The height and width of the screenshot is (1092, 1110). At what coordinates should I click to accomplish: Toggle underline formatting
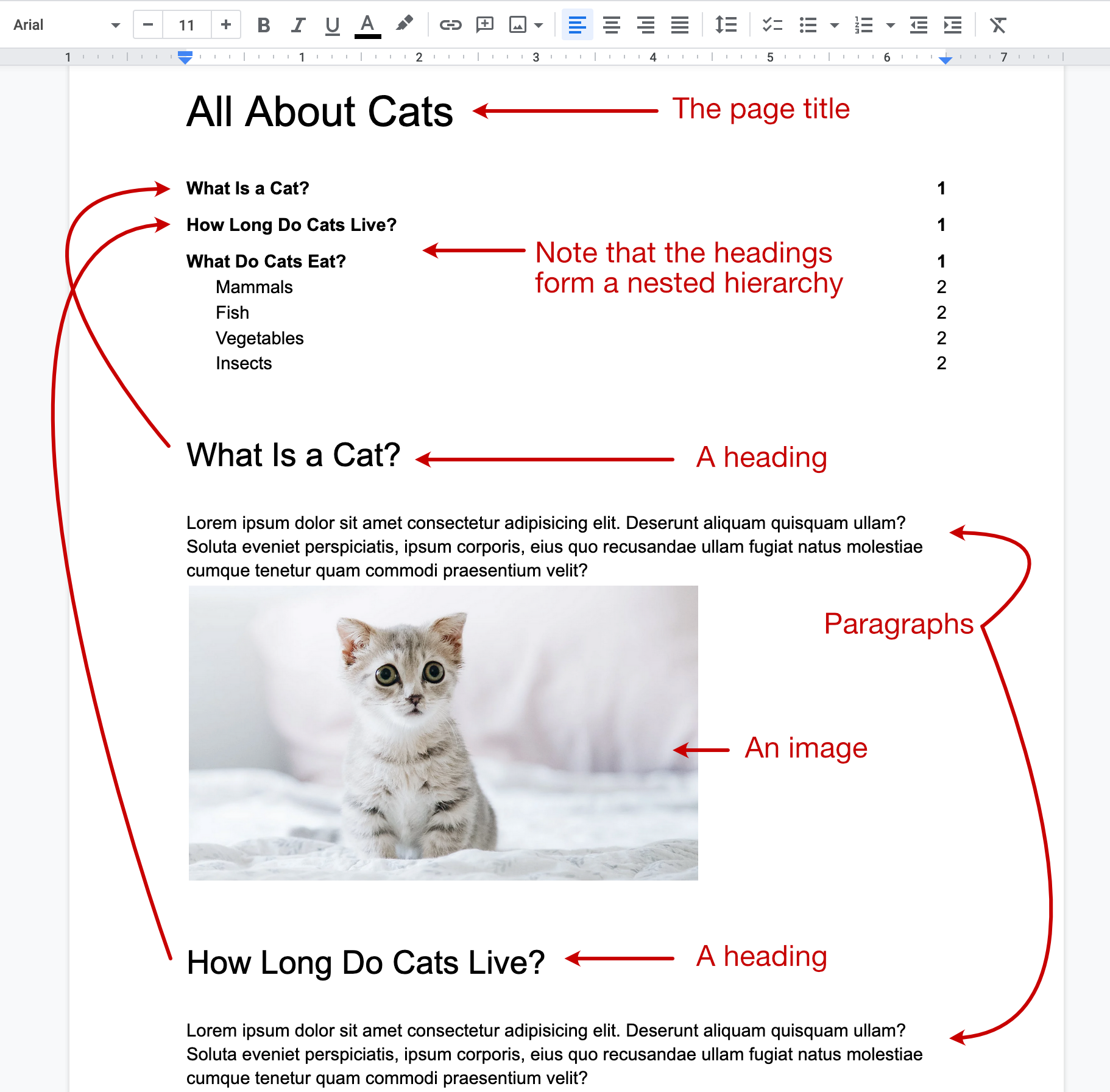(332, 25)
